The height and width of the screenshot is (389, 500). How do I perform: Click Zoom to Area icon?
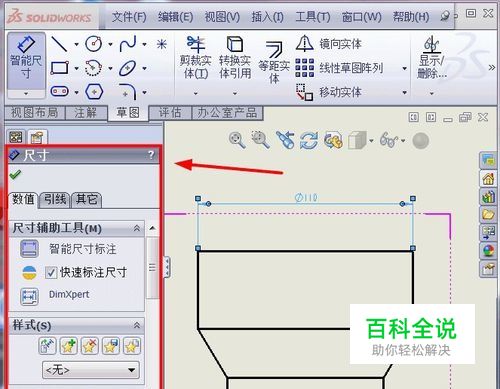coord(260,140)
